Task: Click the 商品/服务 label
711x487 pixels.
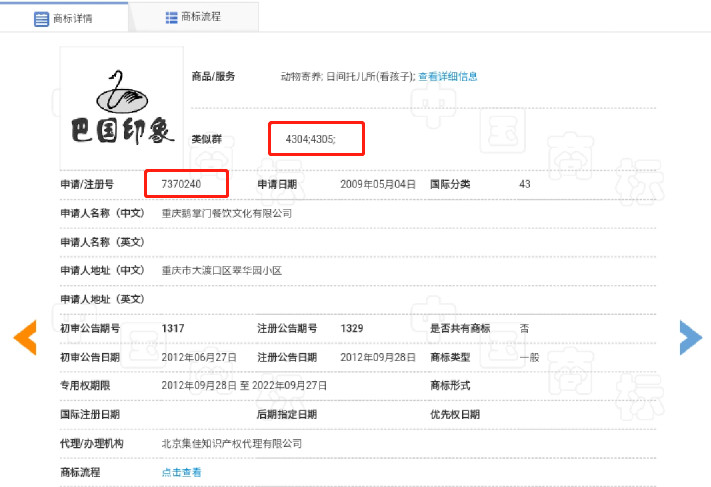Action: click(213, 76)
